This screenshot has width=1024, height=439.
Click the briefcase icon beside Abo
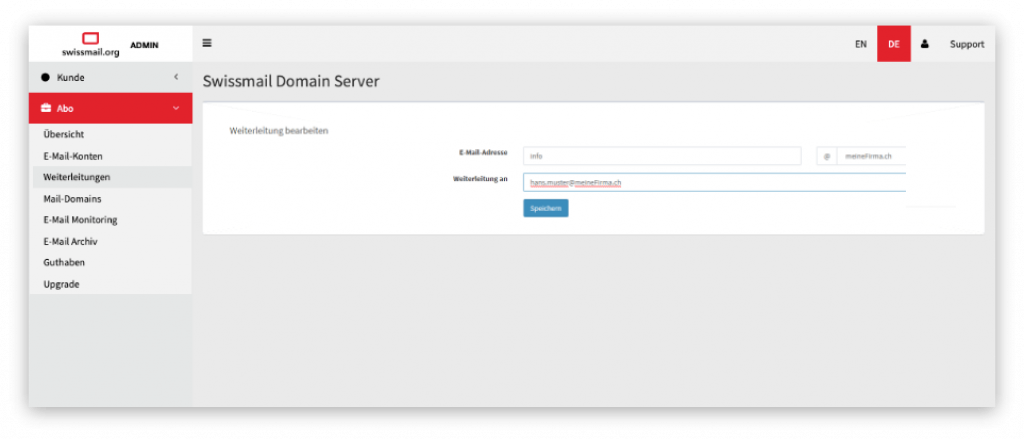(46, 108)
